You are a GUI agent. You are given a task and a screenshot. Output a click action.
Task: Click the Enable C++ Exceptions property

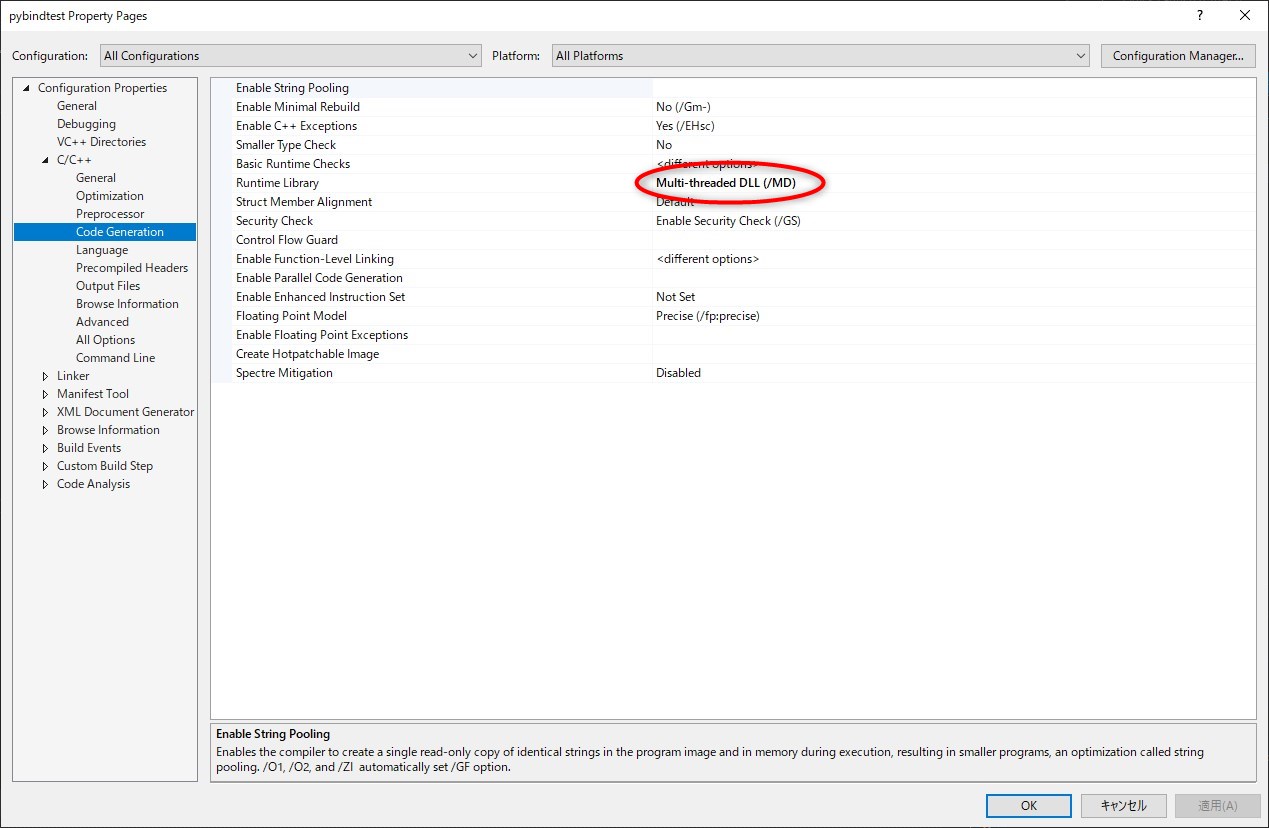[296, 126]
